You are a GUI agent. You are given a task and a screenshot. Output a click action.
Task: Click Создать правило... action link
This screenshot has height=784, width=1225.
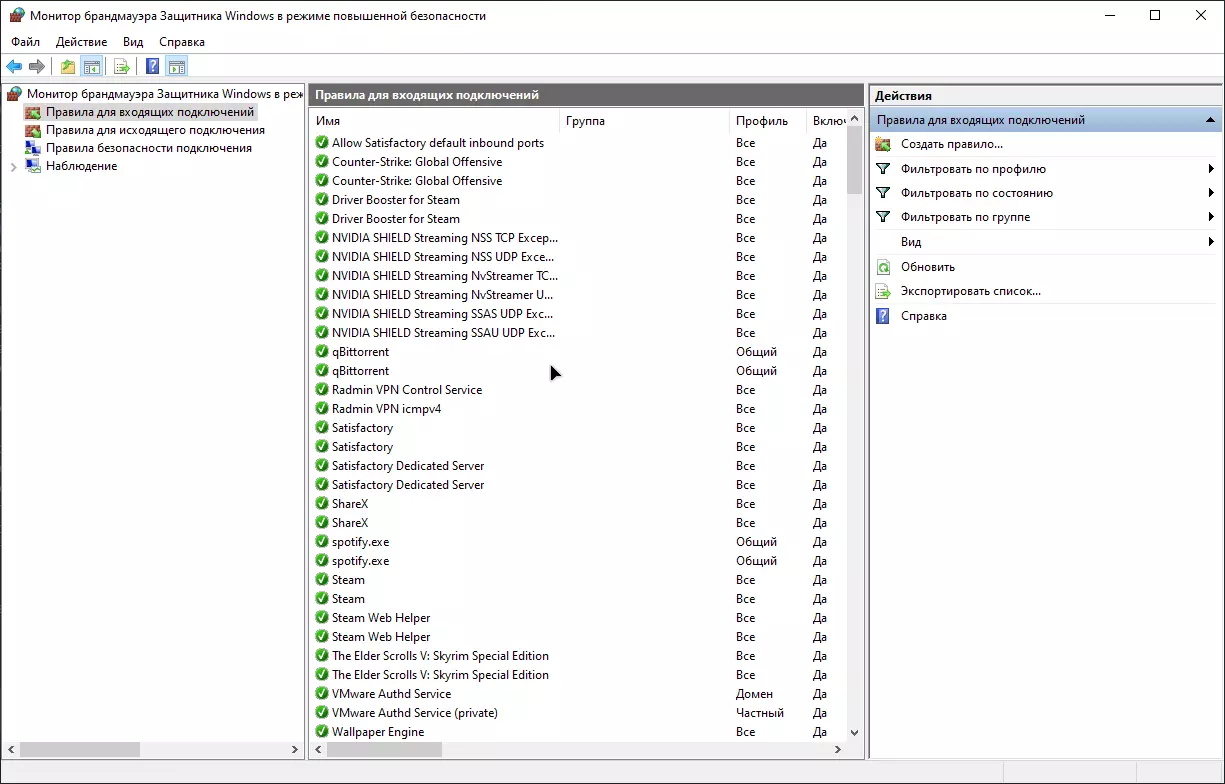pos(951,144)
